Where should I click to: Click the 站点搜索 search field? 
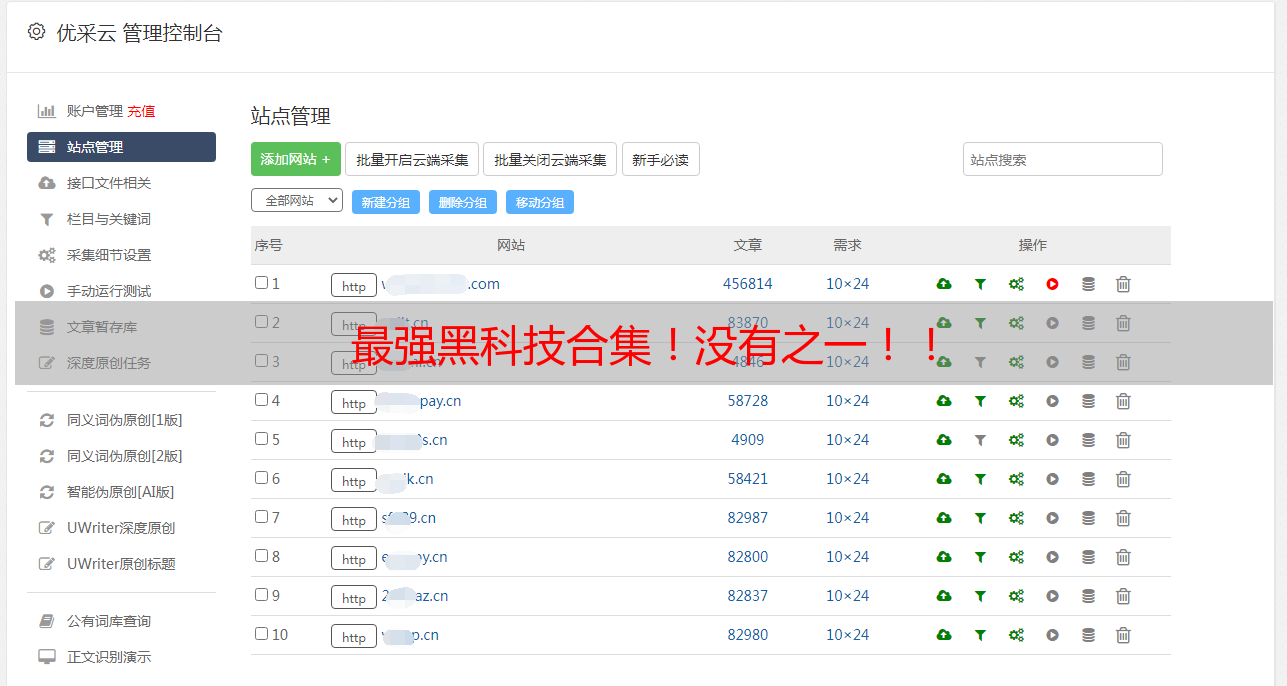pos(1063,159)
